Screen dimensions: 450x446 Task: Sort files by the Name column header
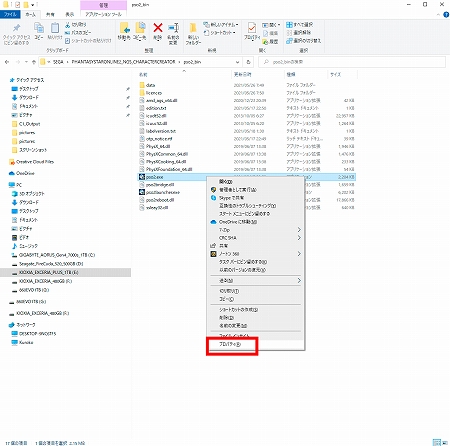coord(143,75)
